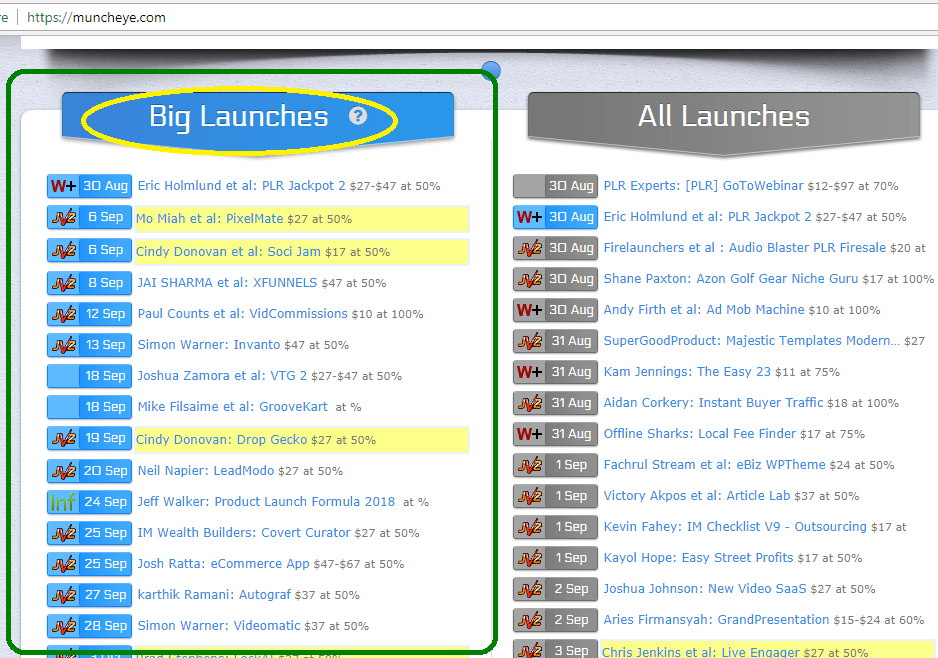Click the JVZoo badge next to LeadModo

pos(63,471)
